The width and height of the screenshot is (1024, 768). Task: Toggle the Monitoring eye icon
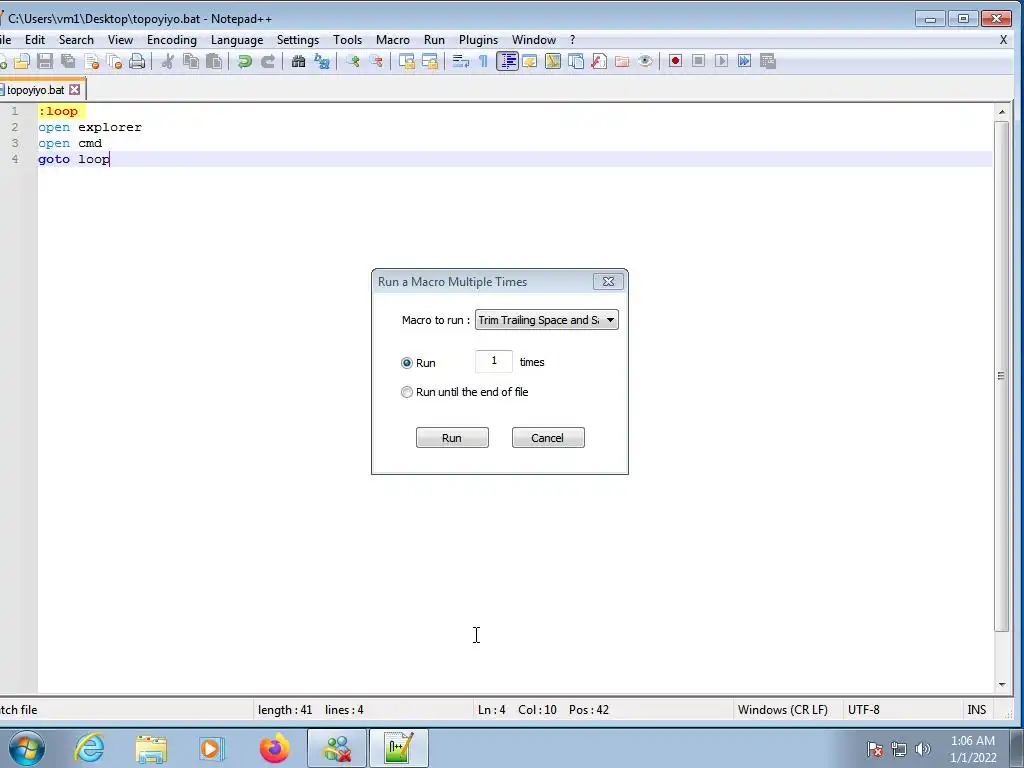pos(645,61)
